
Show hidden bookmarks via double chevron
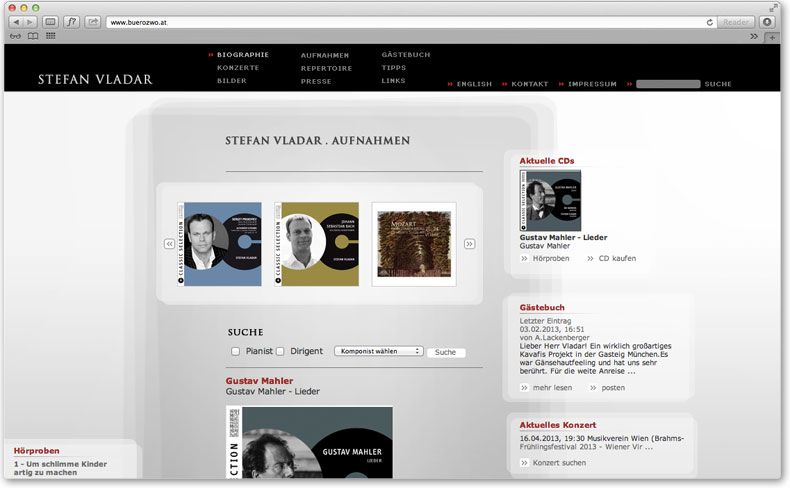754,36
